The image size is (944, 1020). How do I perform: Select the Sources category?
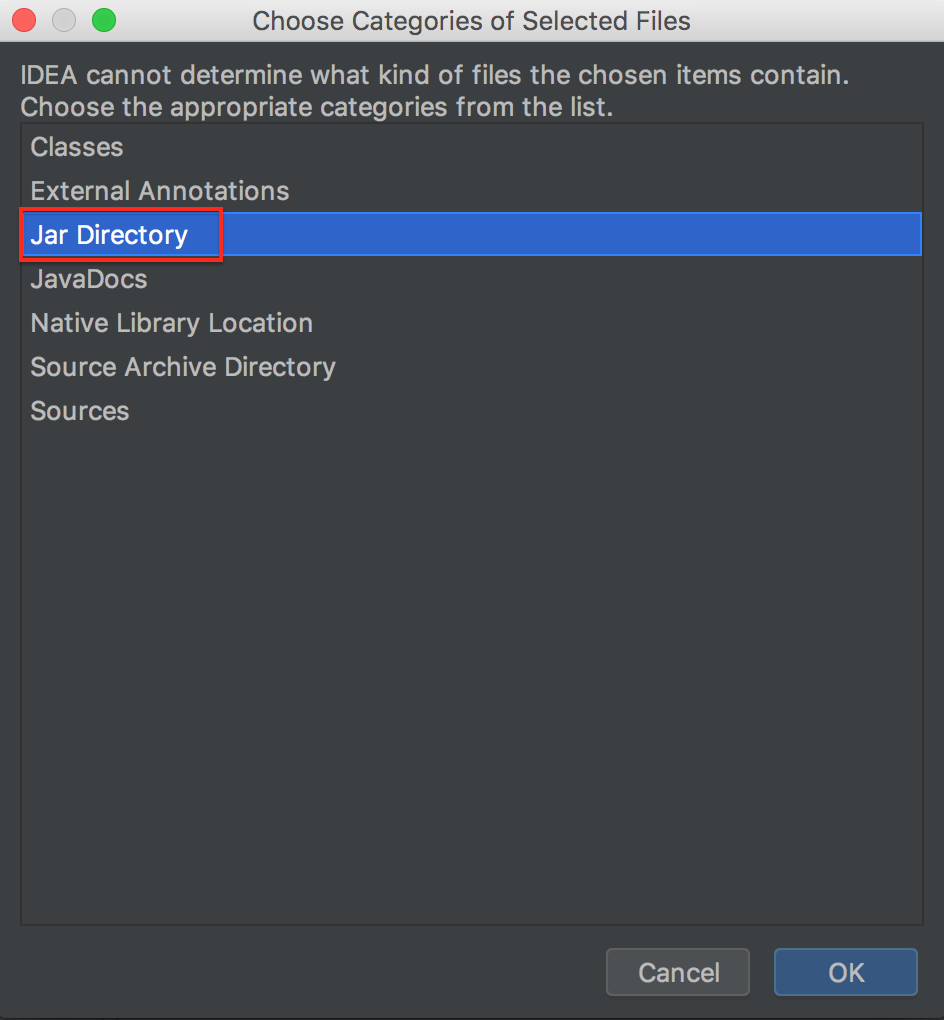pyautogui.click(x=80, y=411)
